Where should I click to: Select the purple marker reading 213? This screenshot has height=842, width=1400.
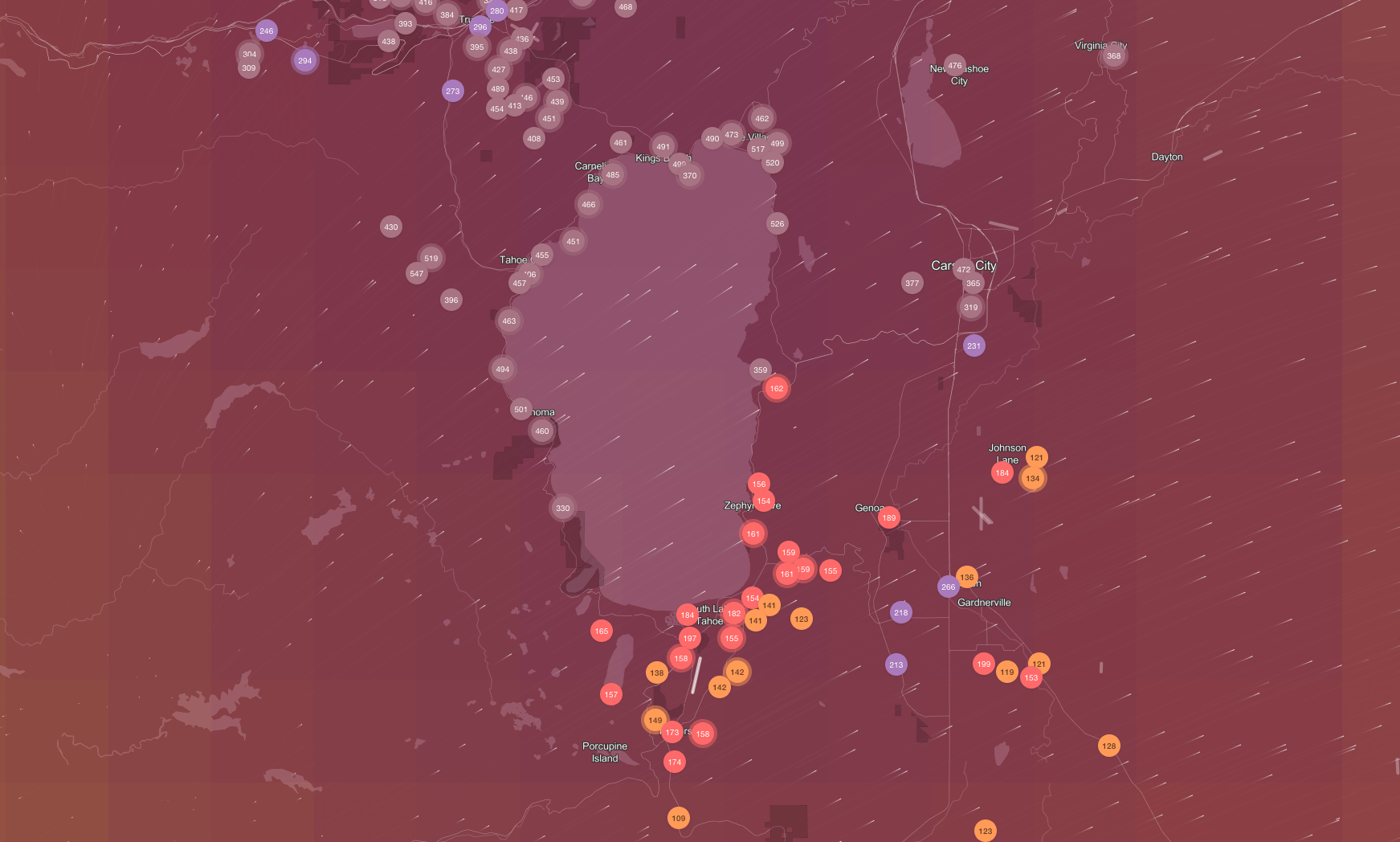pyautogui.click(x=896, y=664)
